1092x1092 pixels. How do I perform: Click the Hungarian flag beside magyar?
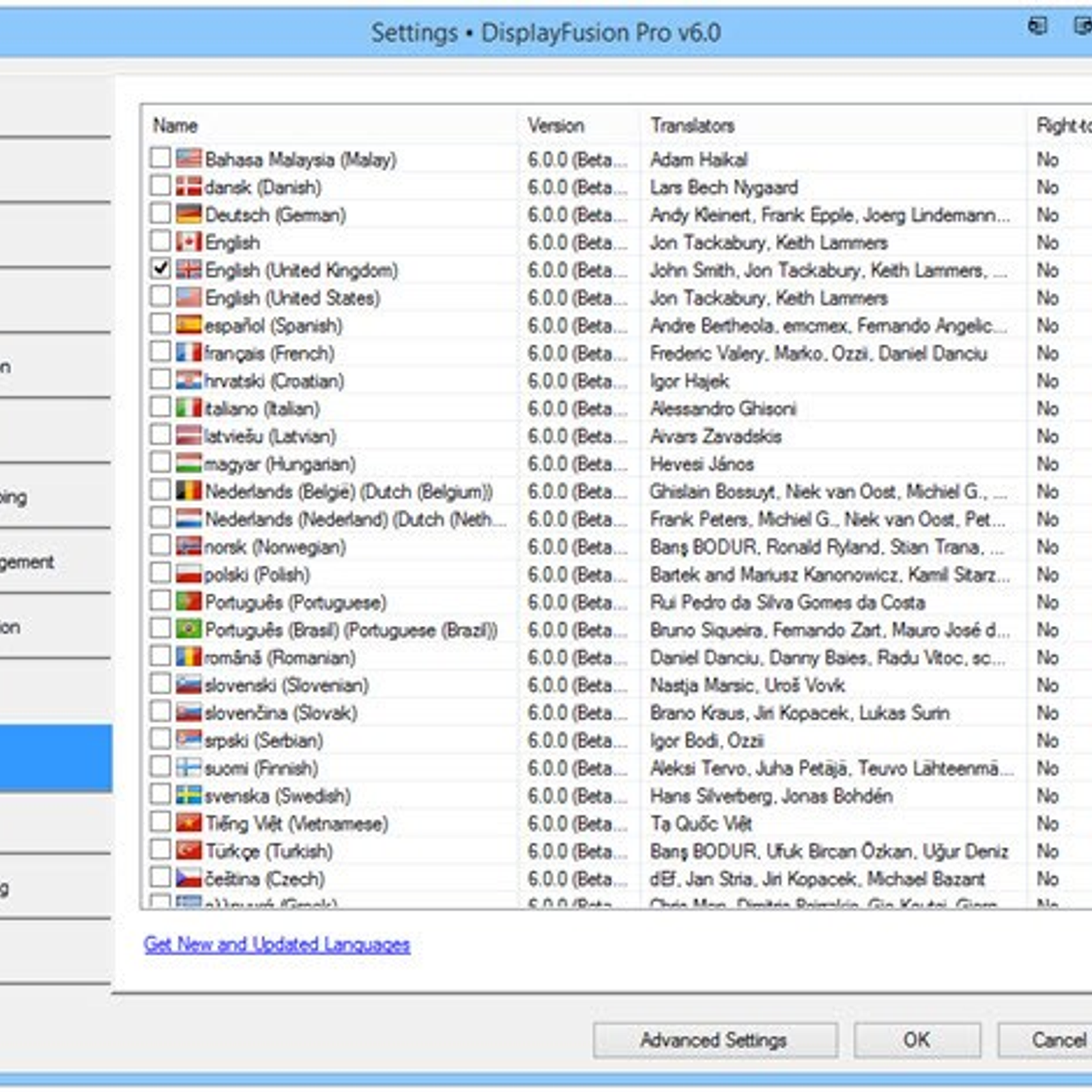pyautogui.click(x=188, y=463)
